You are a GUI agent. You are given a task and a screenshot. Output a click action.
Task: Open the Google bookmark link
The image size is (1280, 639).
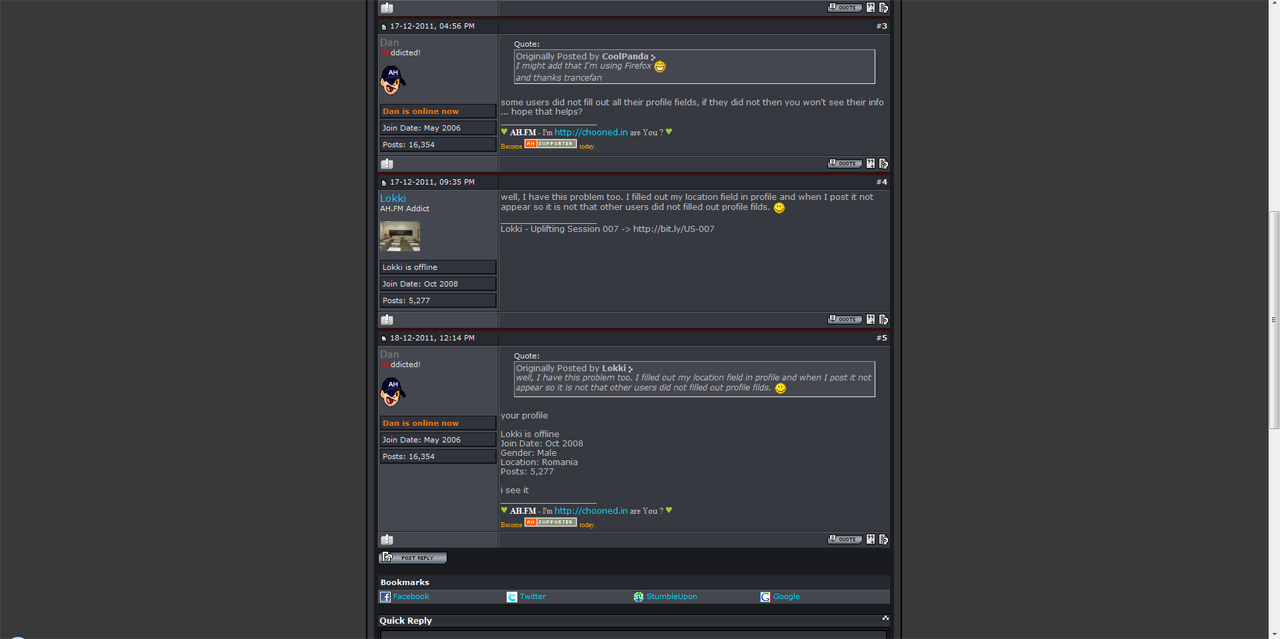pos(786,597)
